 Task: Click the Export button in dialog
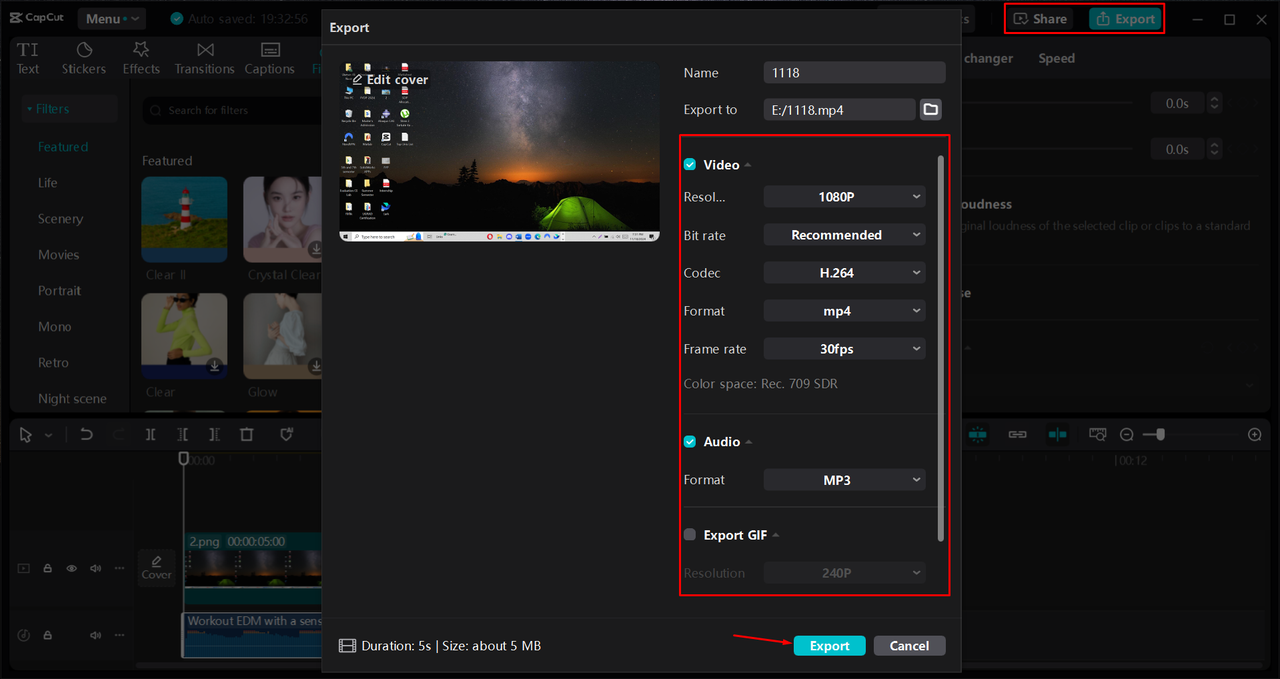pos(830,646)
